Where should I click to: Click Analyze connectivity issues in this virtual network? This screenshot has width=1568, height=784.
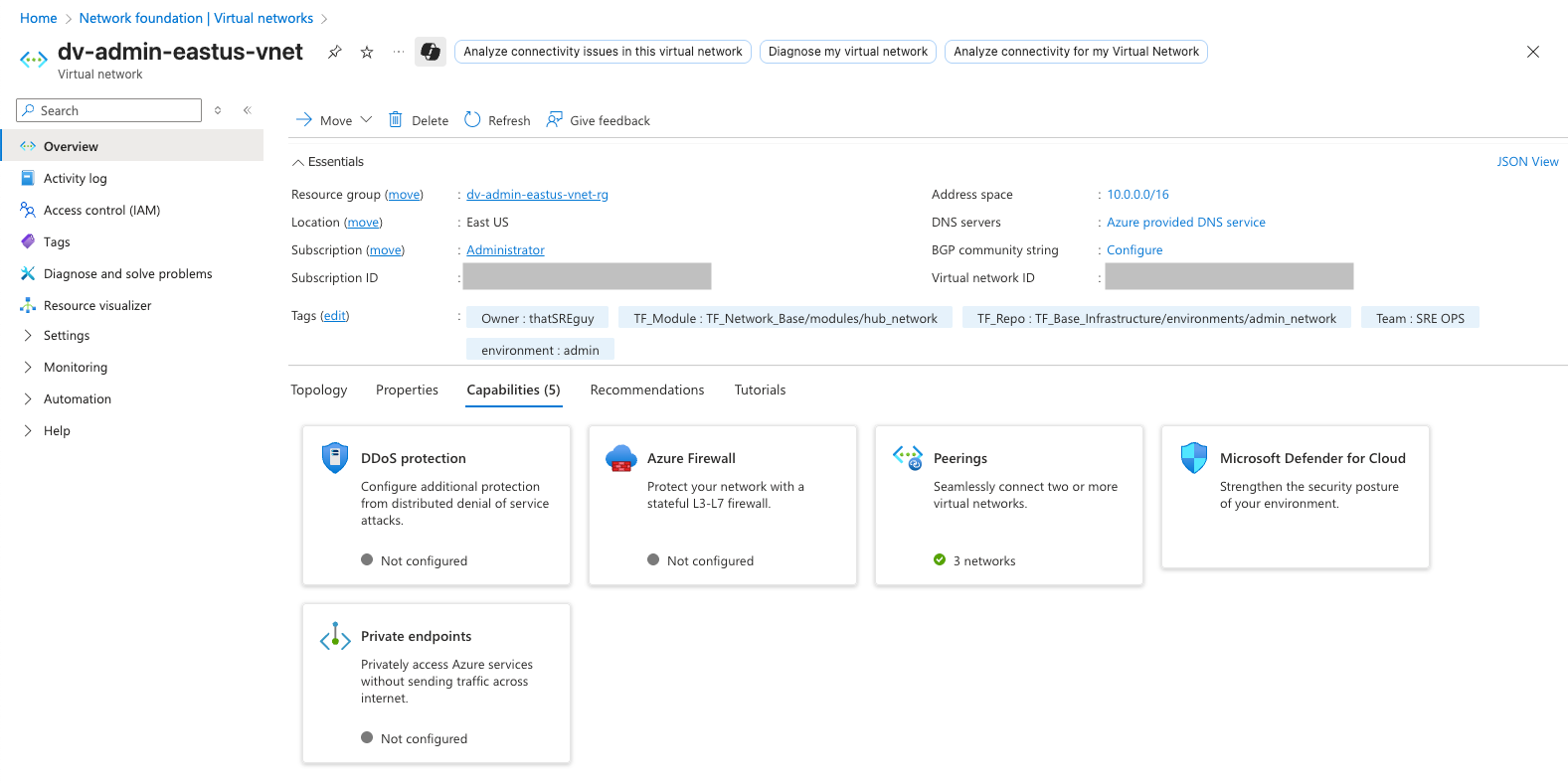point(603,52)
